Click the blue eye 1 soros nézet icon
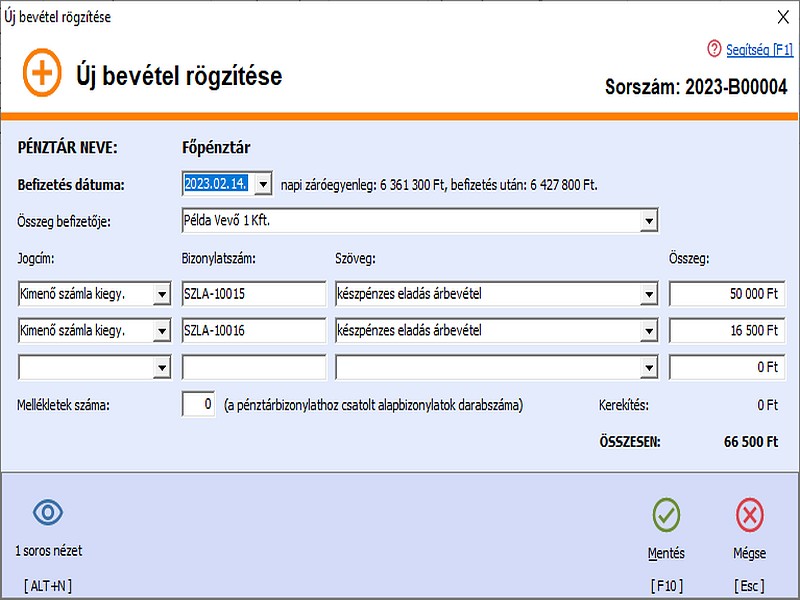Viewport: 800px width, 600px height. click(48, 513)
